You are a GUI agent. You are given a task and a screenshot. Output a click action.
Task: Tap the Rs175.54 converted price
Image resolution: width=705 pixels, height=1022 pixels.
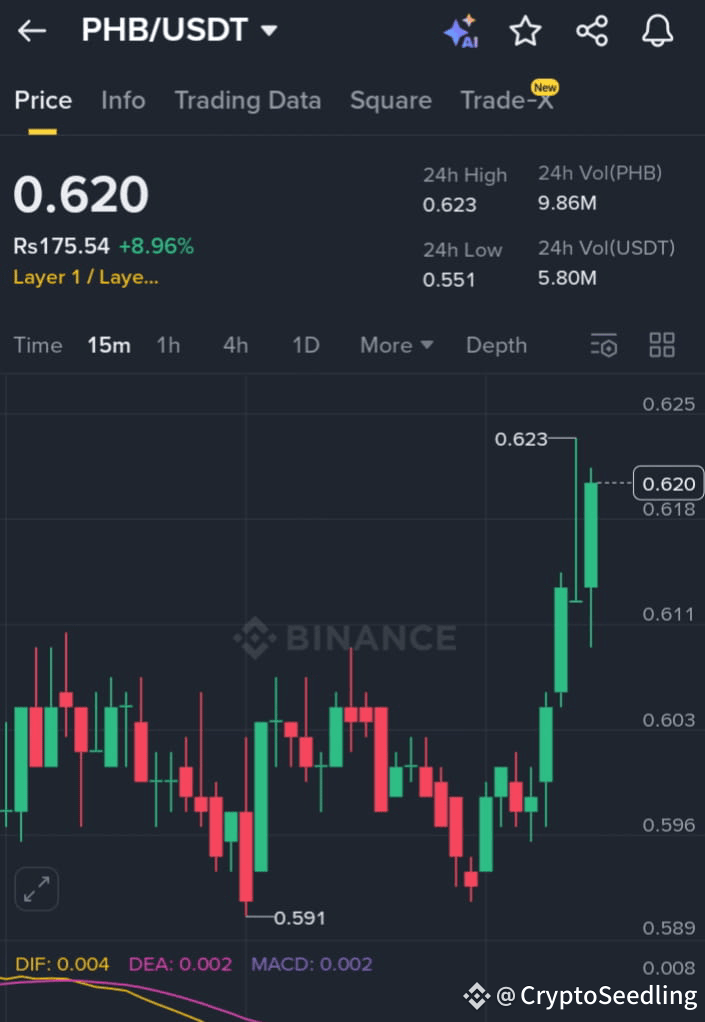(x=61, y=246)
